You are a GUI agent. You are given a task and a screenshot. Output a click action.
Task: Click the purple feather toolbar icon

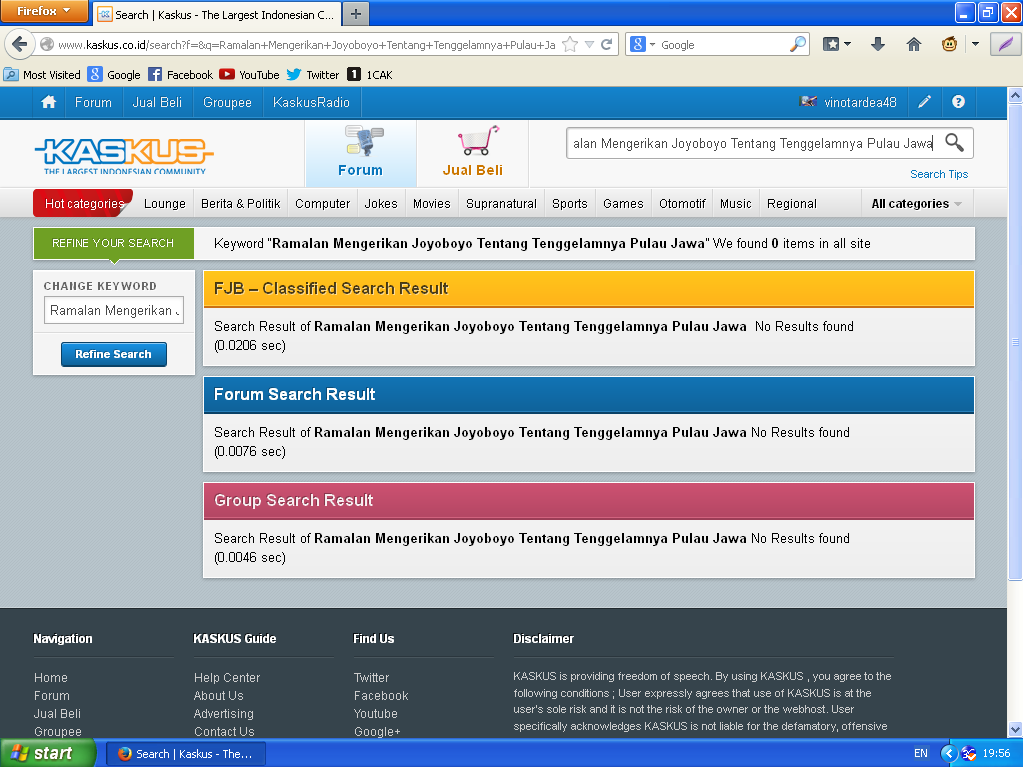tap(1005, 44)
